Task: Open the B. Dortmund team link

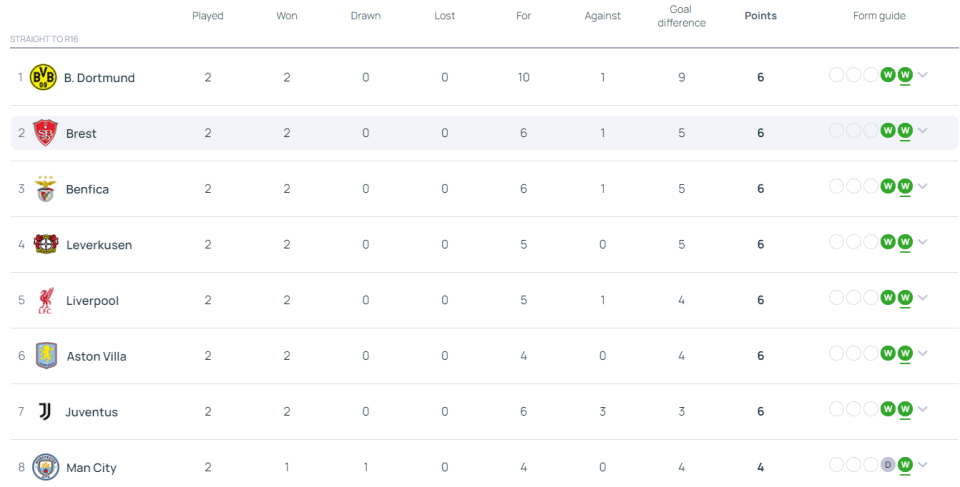Action: 99,78
